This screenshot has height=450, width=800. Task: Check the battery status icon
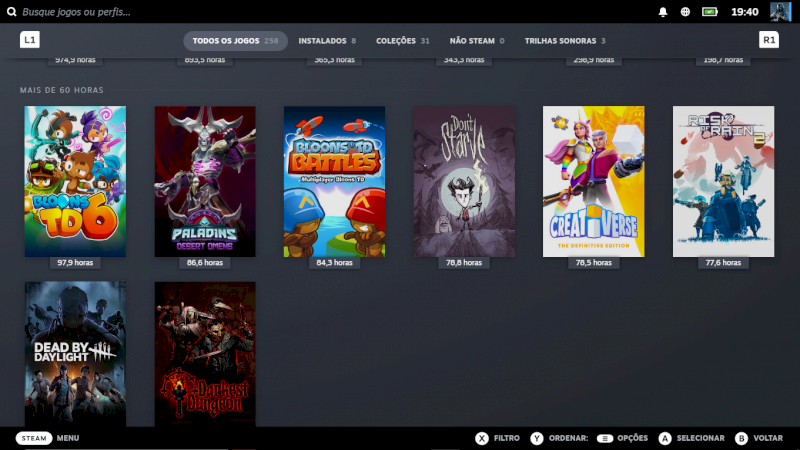(710, 12)
